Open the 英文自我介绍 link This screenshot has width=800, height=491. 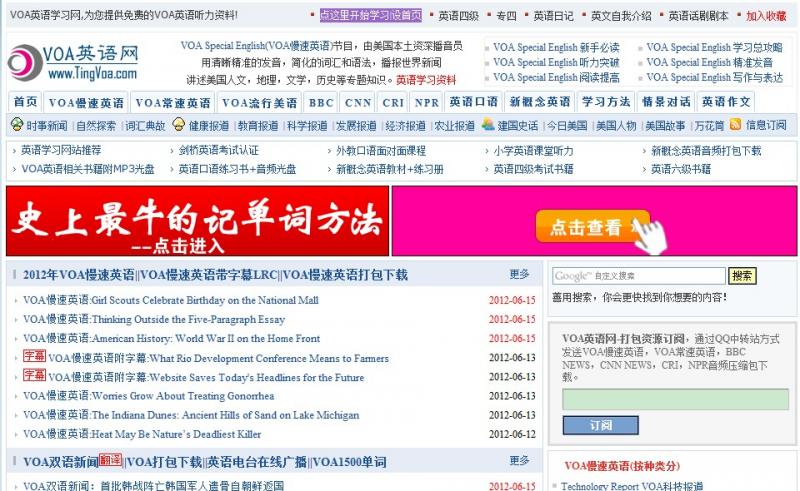621,16
